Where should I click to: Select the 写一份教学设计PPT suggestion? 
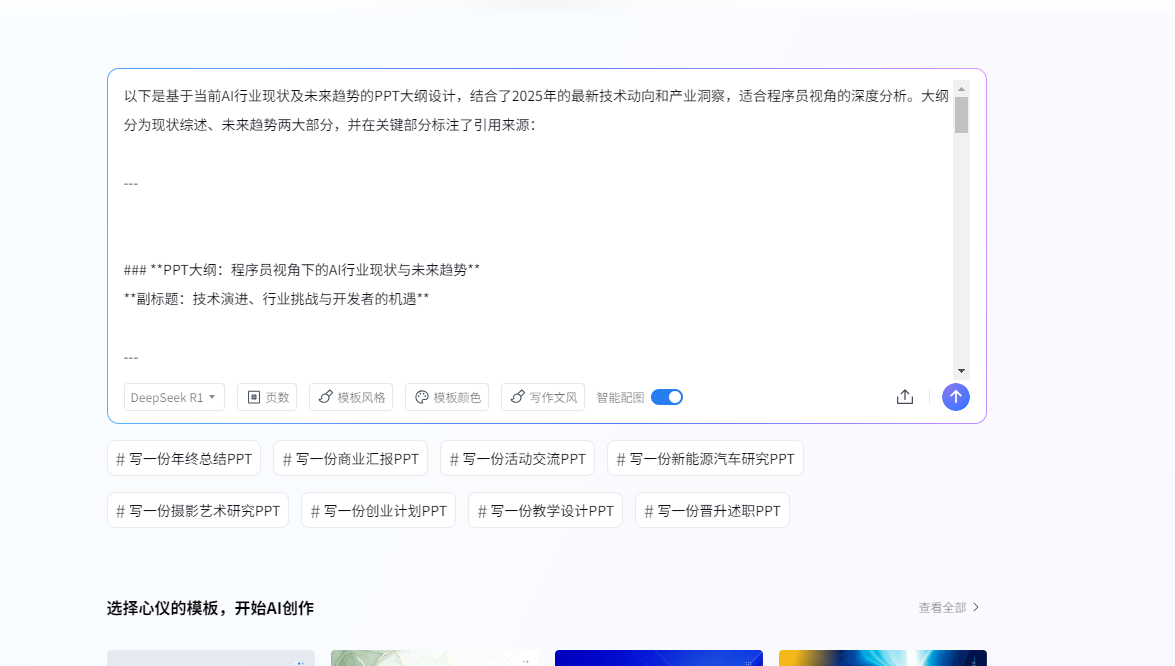546,510
